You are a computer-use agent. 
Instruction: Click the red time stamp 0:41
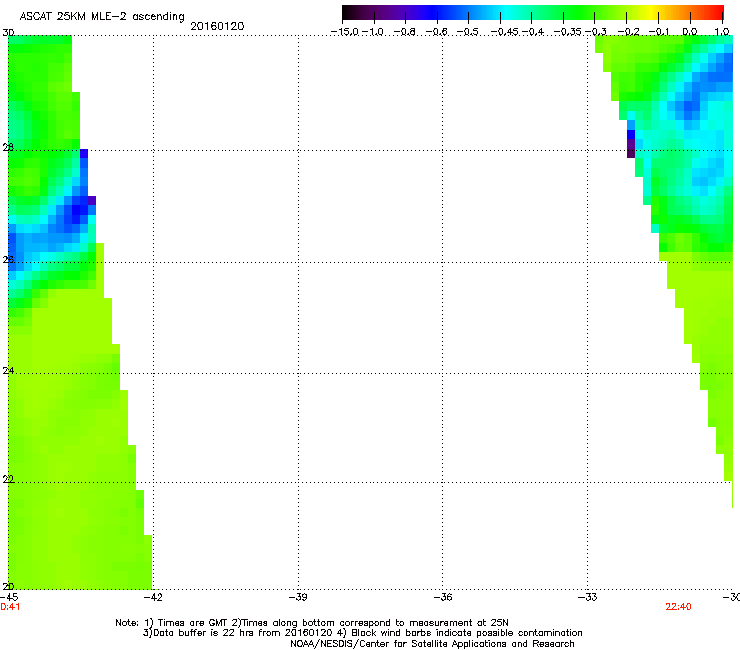click(10, 607)
